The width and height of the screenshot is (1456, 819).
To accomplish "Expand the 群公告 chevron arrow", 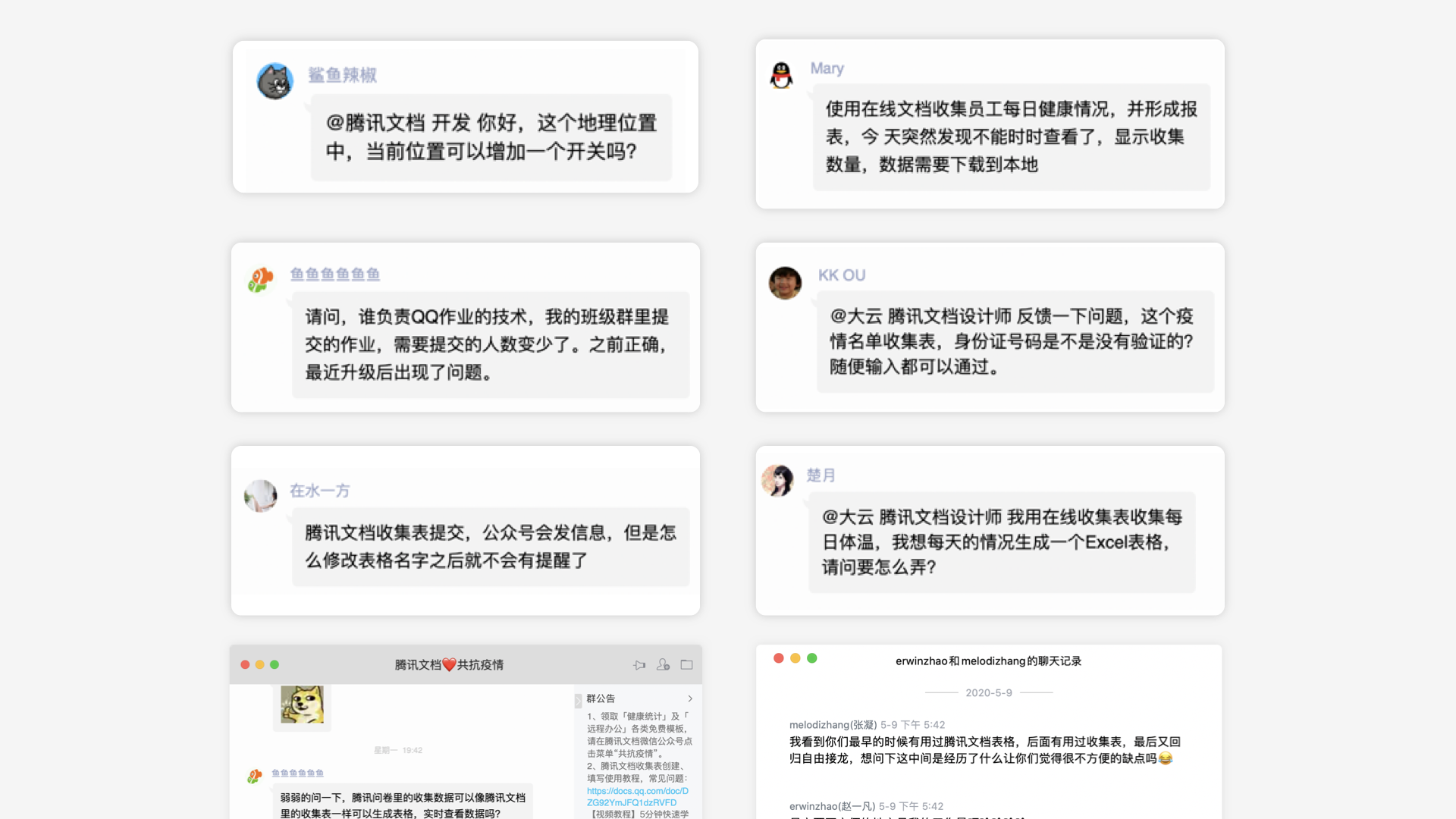I will pyautogui.click(x=689, y=698).
